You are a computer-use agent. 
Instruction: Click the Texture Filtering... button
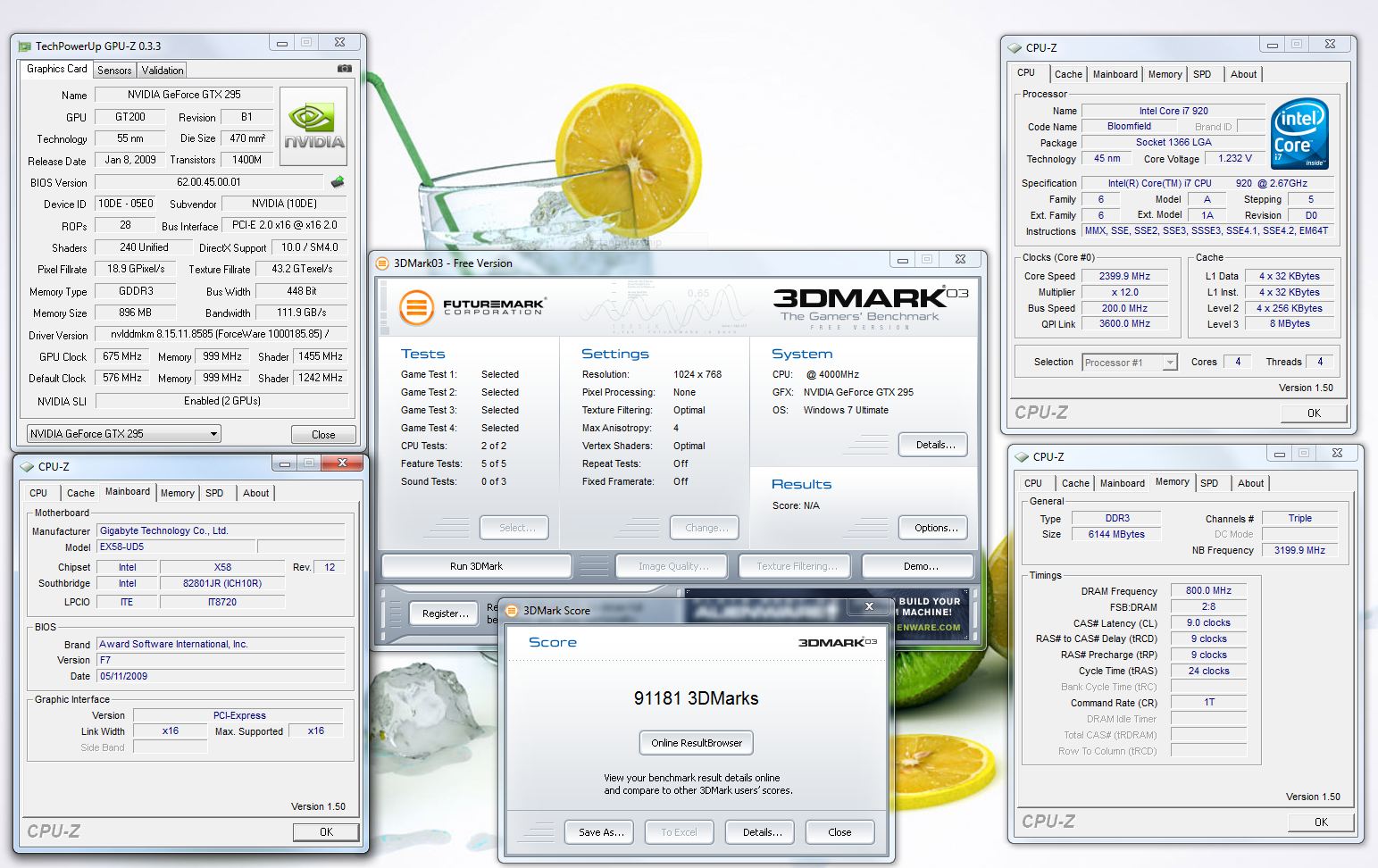pos(797,566)
